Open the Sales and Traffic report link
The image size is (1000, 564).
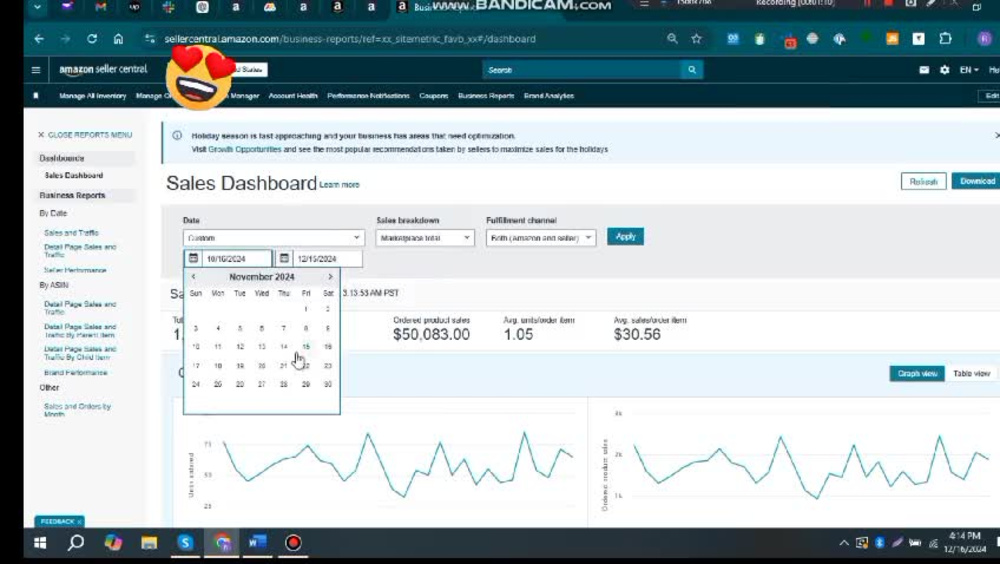point(71,233)
